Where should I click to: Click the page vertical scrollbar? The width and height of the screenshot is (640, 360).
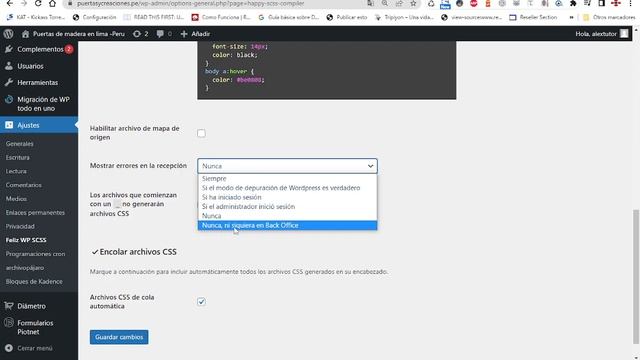click(x=635, y=277)
